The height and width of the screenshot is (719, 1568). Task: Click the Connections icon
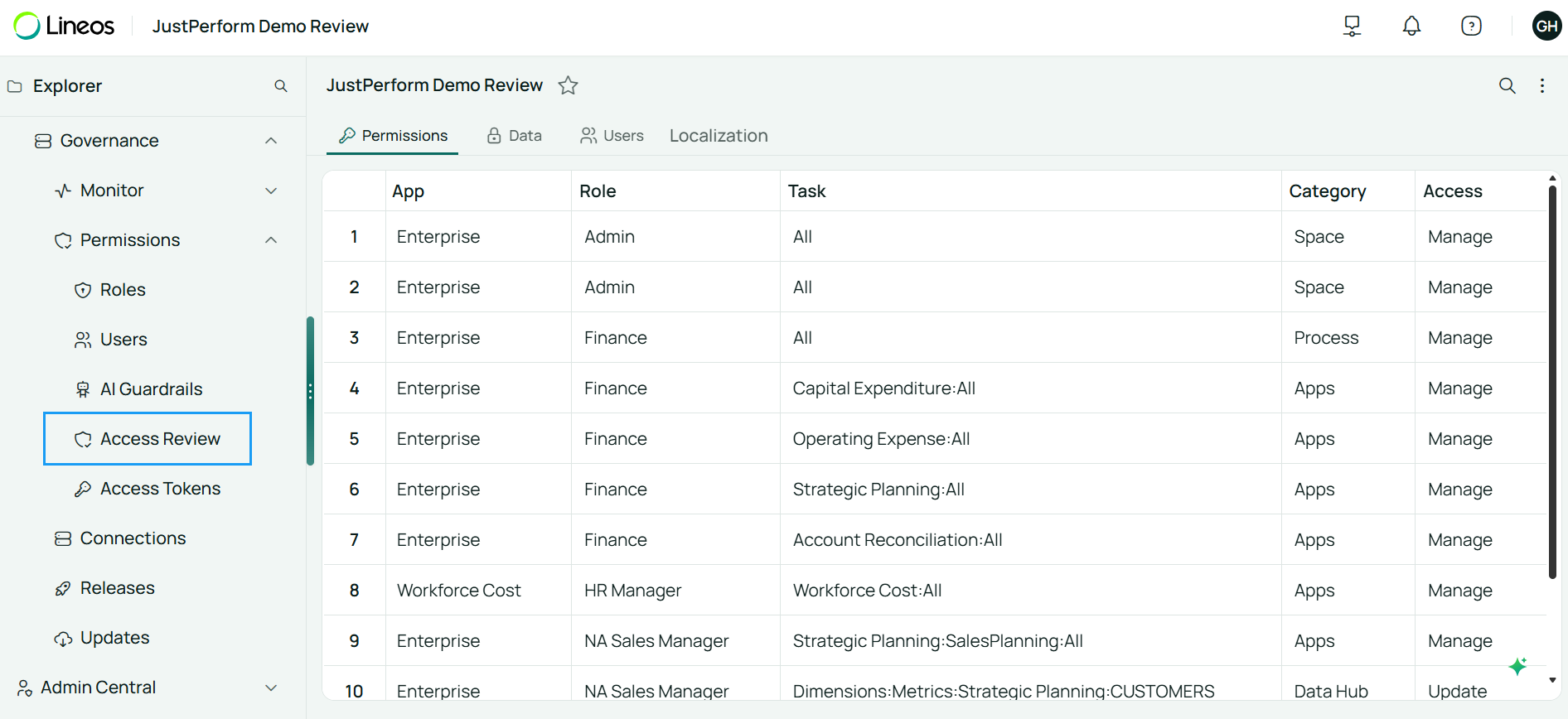pos(63,538)
